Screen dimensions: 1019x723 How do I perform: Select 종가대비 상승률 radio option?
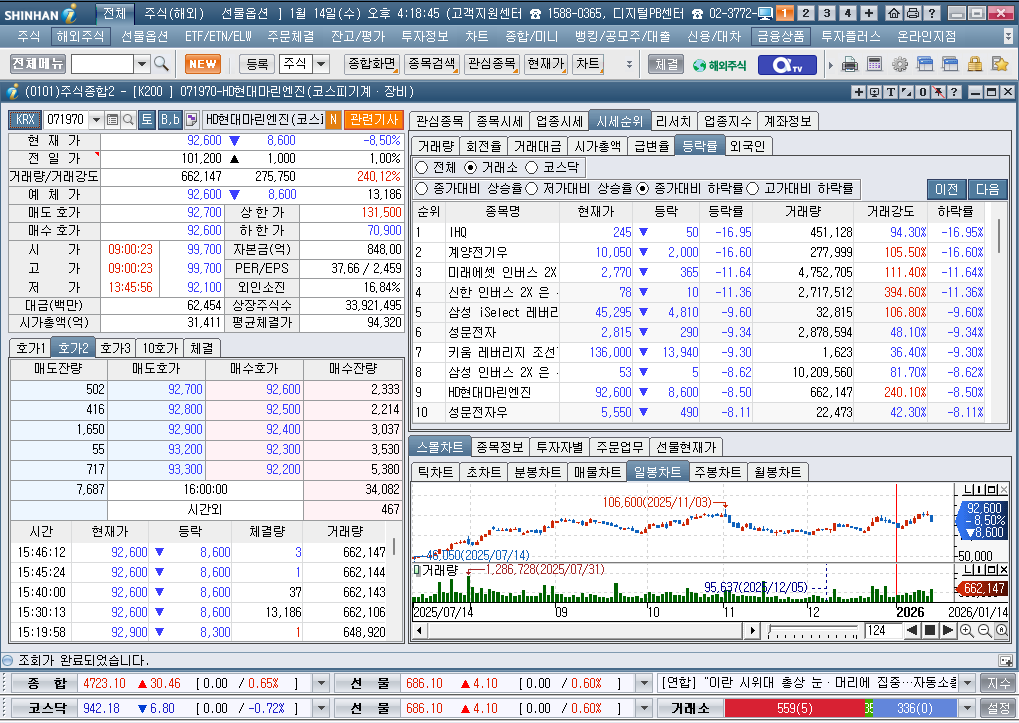[x=421, y=188]
